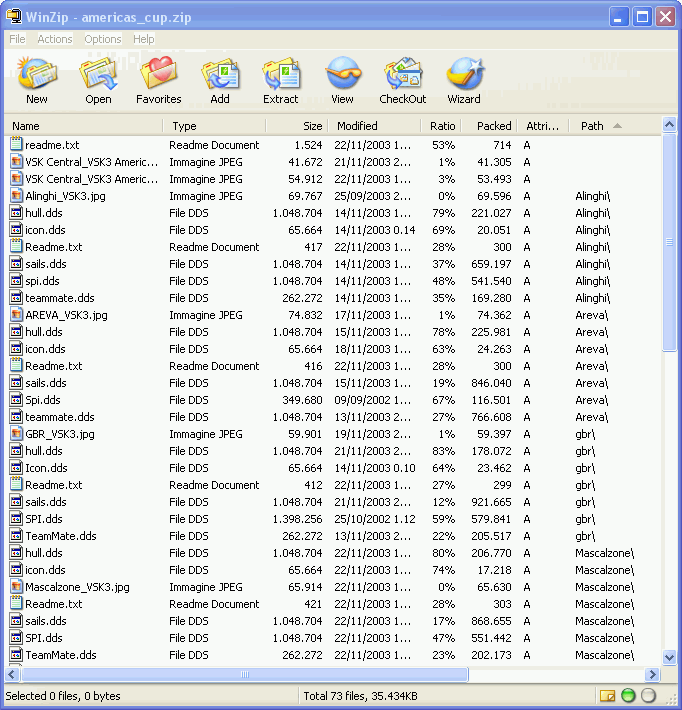Screen dimensions: 682x710
Task: Click the horizontal scrollbar right arrow
Action: pyautogui.click(x=652, y=674)
